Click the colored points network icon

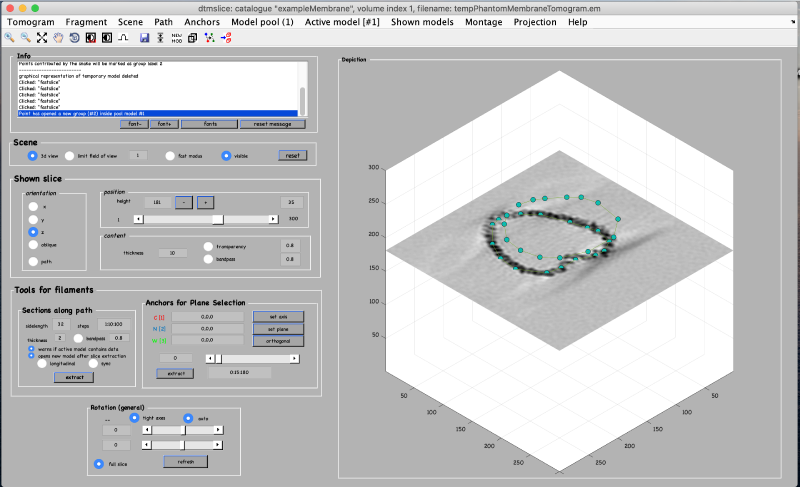[209, 38]
